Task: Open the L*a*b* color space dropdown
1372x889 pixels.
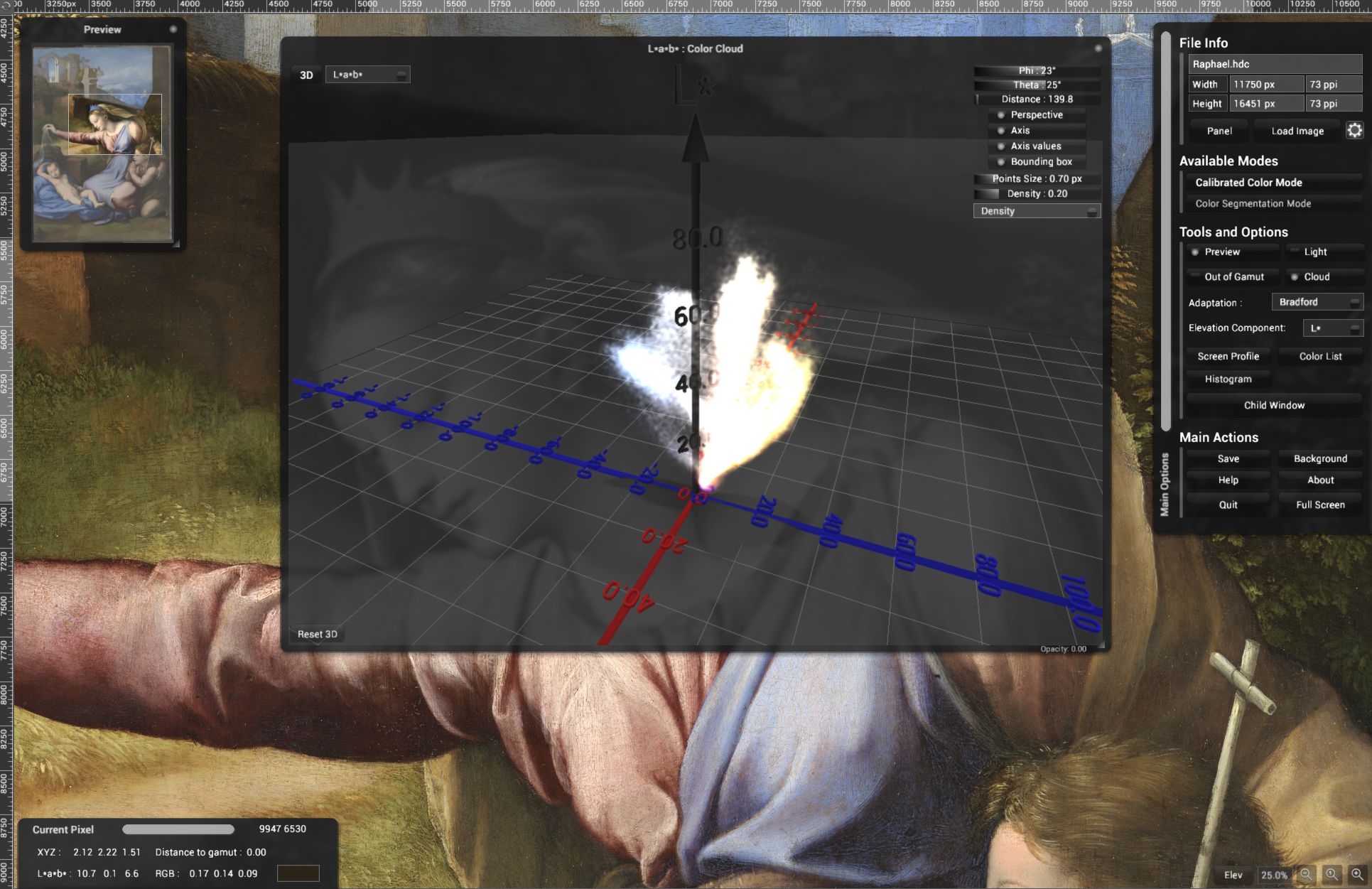Action: click(367, 75)
